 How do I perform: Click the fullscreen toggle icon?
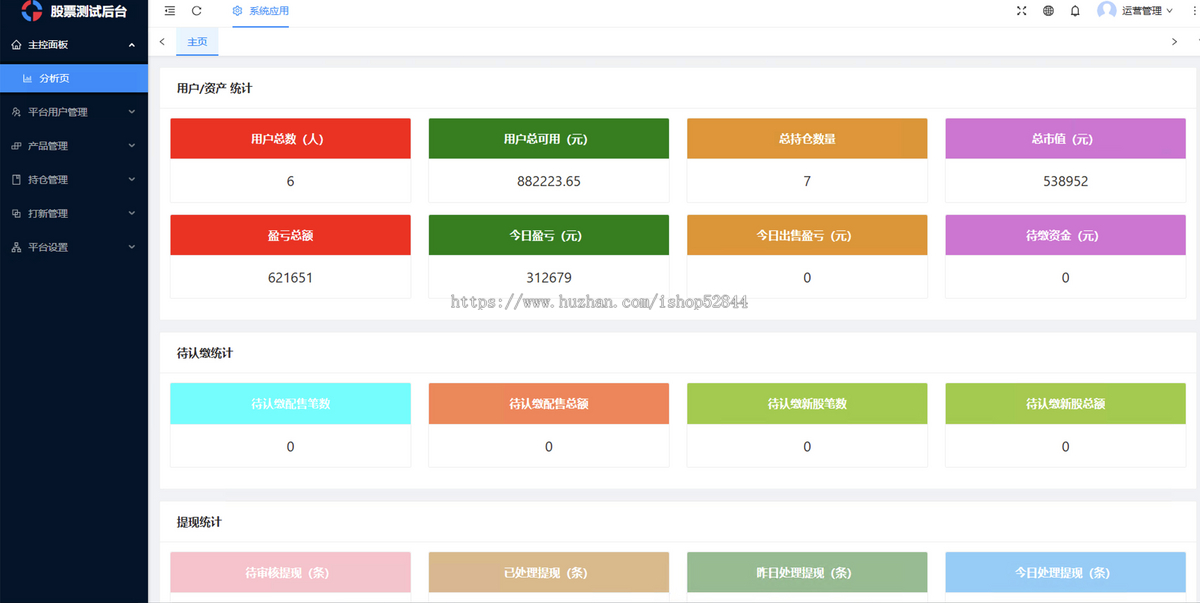point(1021,11)
